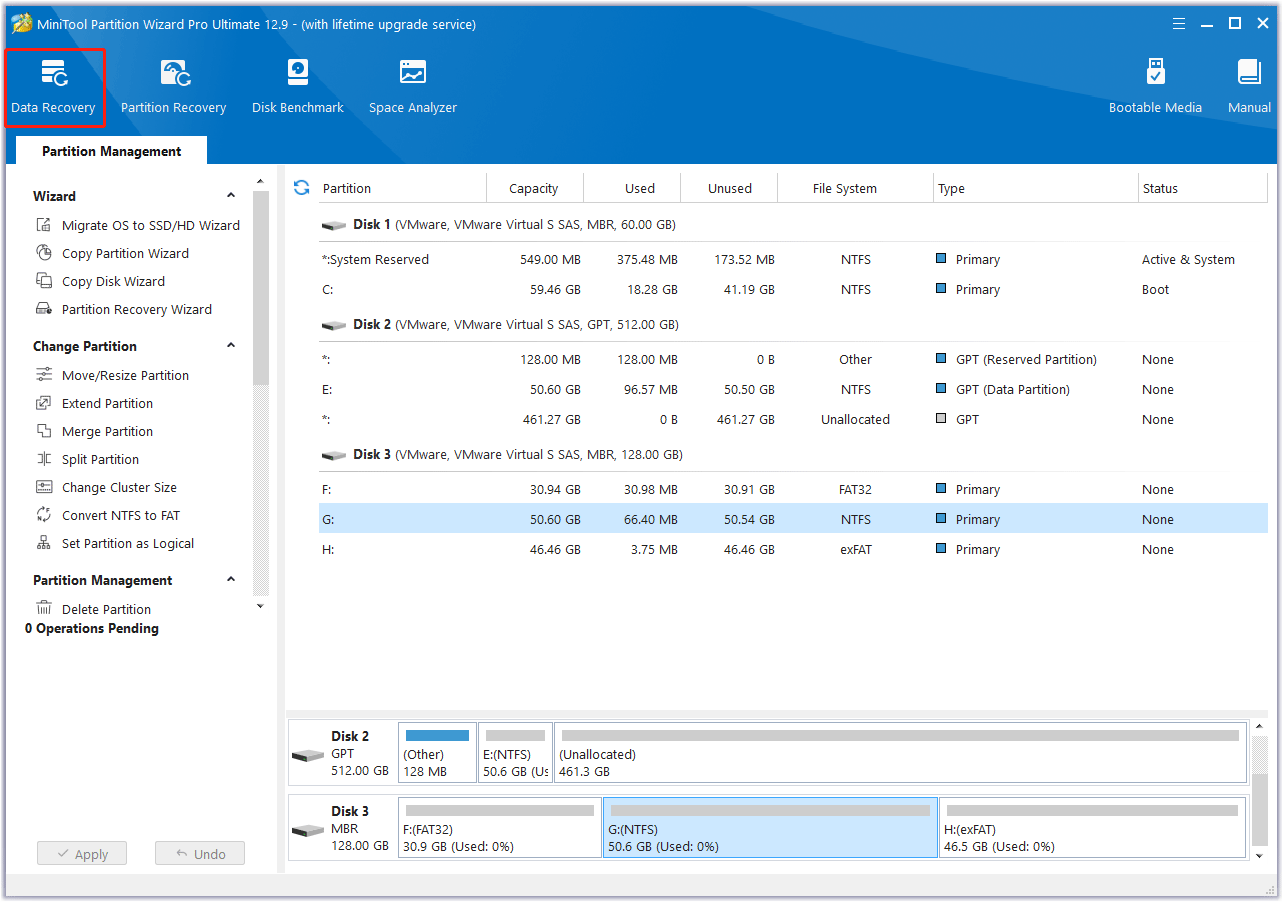Select Disk 1 header row icon
The height and width of the screenshot is (902, 1282).
(x=333, y=225)
